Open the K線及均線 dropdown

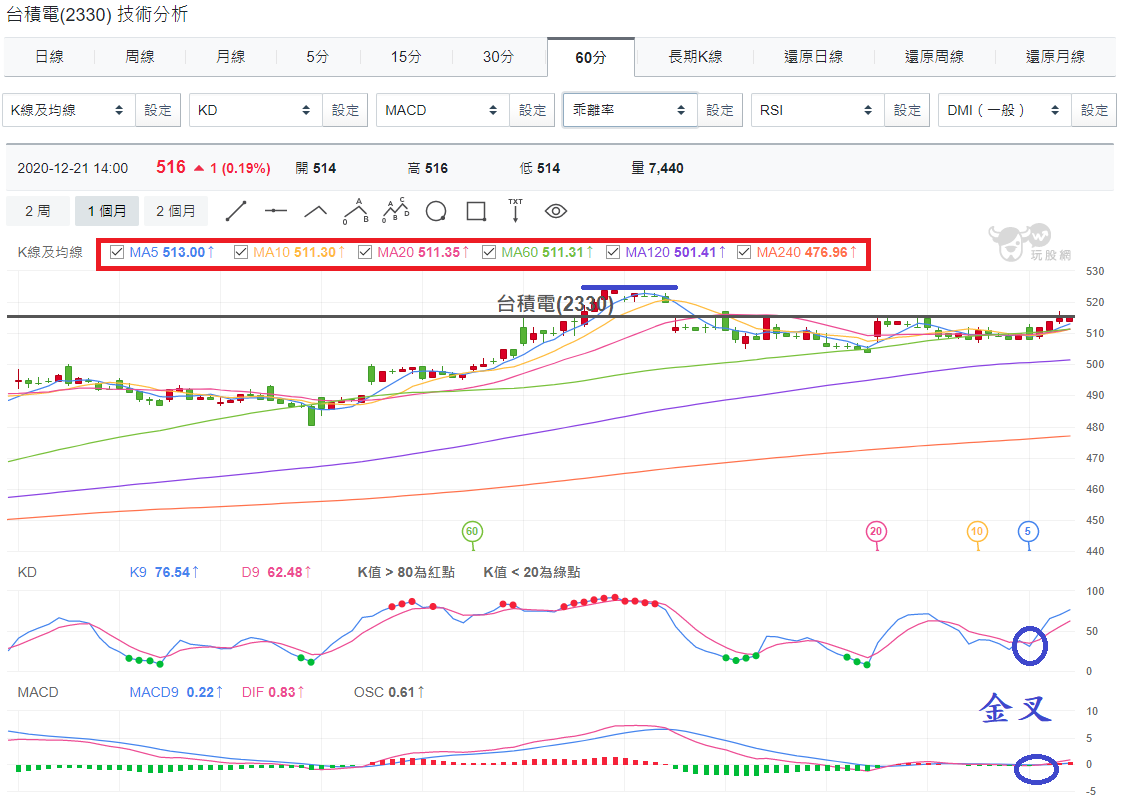[x=68, y=110]
